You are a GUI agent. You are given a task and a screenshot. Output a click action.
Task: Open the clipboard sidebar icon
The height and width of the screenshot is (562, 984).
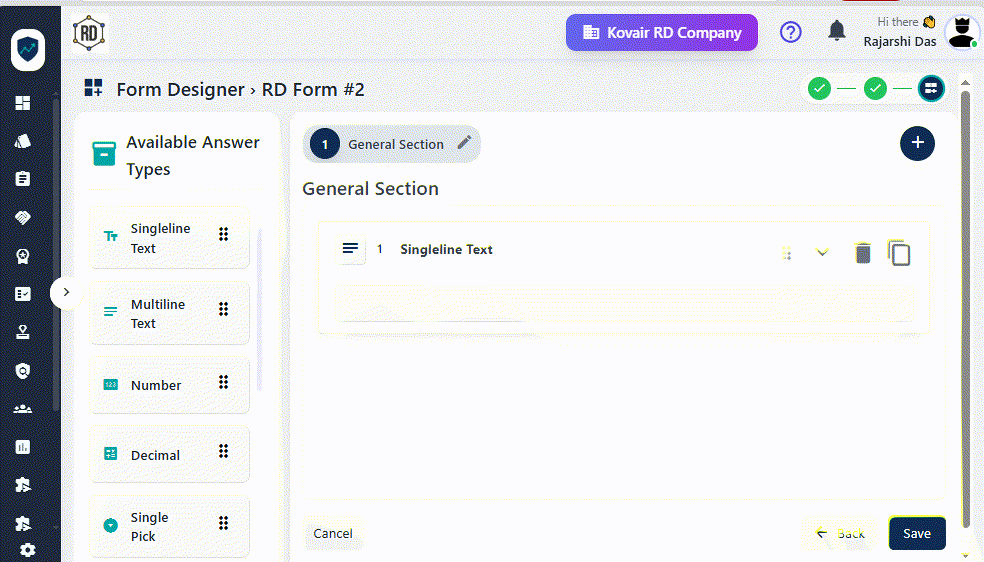pos(23,179)
